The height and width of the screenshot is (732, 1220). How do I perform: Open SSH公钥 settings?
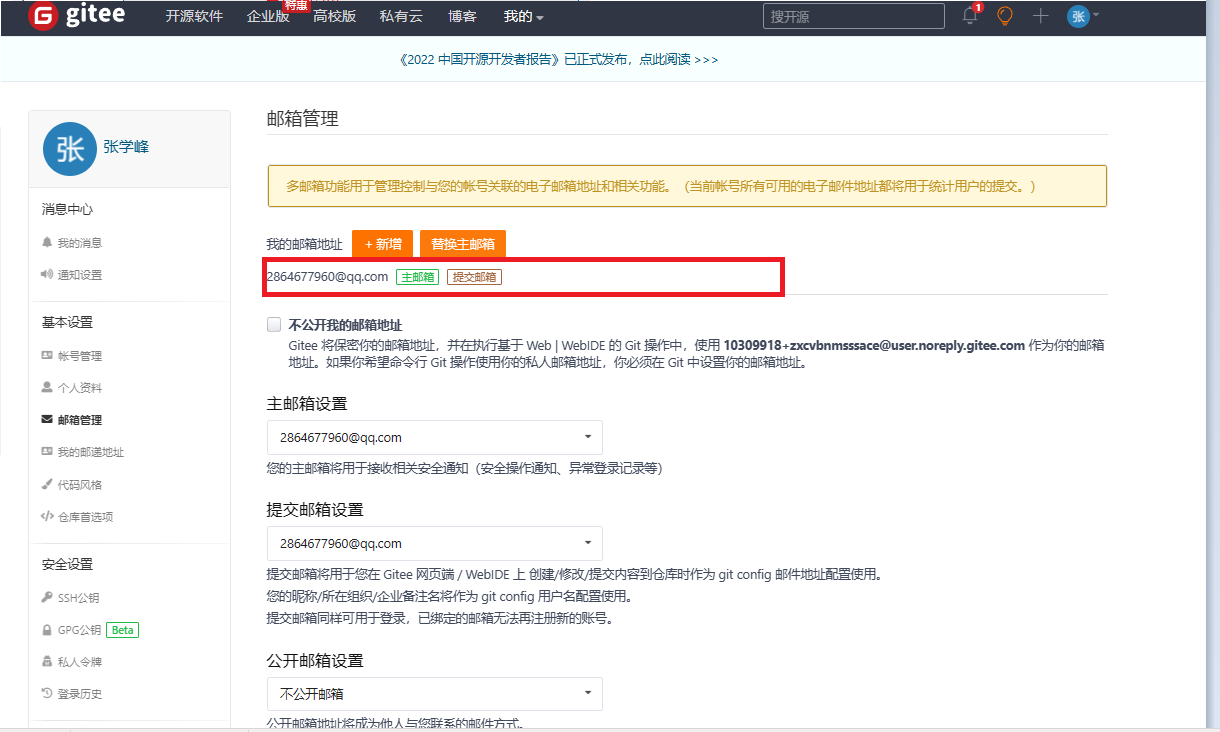pos(78,598)
